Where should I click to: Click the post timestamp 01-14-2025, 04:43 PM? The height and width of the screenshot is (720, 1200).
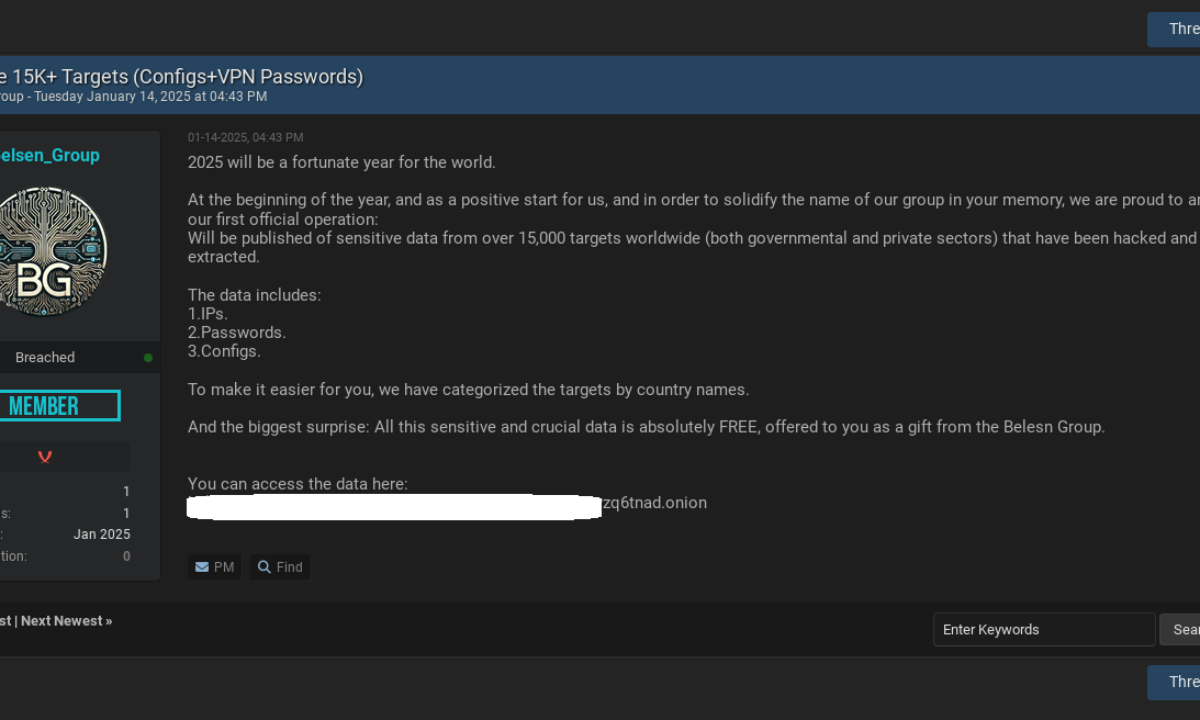tap(245, 138)
